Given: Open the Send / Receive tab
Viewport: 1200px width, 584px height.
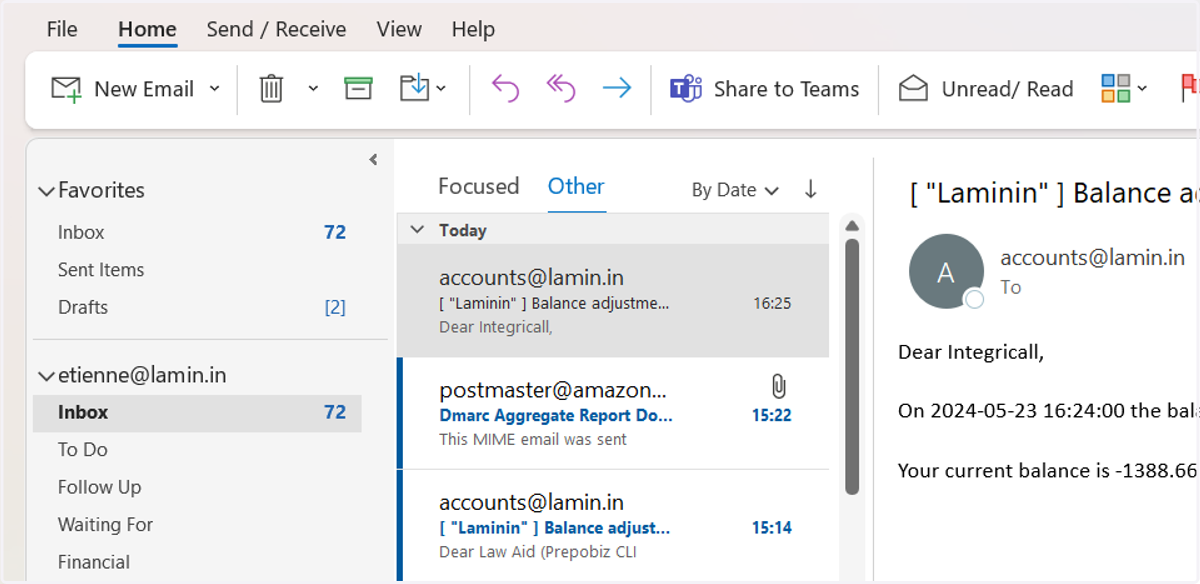Looking at the screenshot, I should 276,29.
